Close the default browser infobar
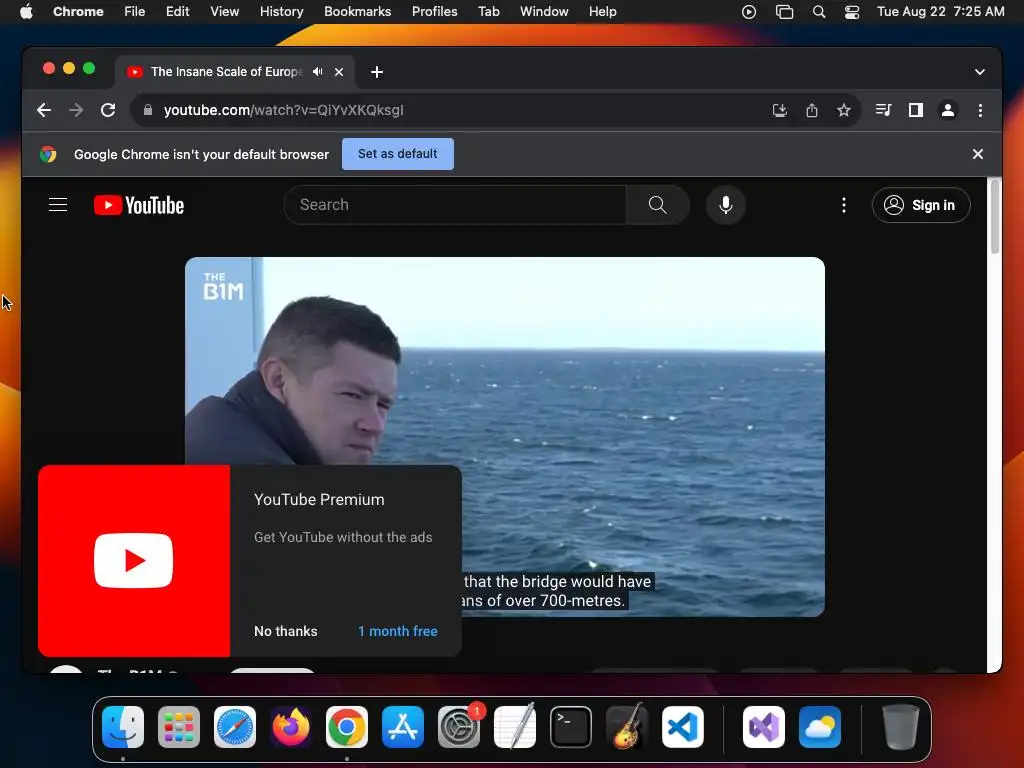 point(978,154)
